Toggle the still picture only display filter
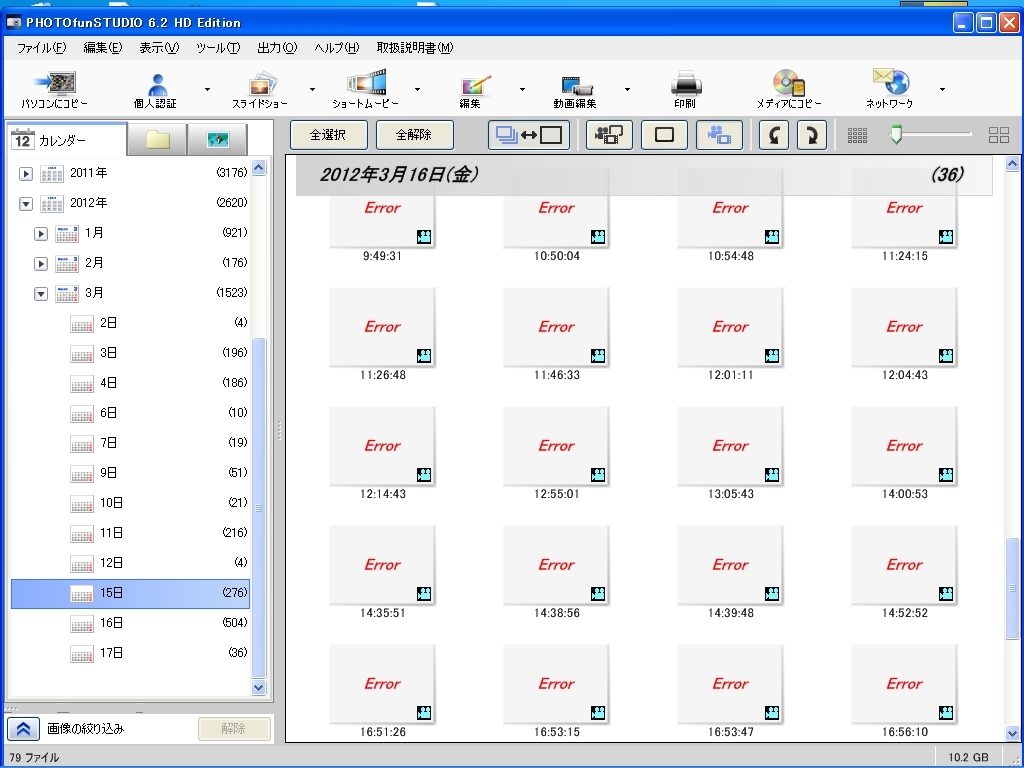Screen dimensions: 1024x768 [x=664, y=135]
